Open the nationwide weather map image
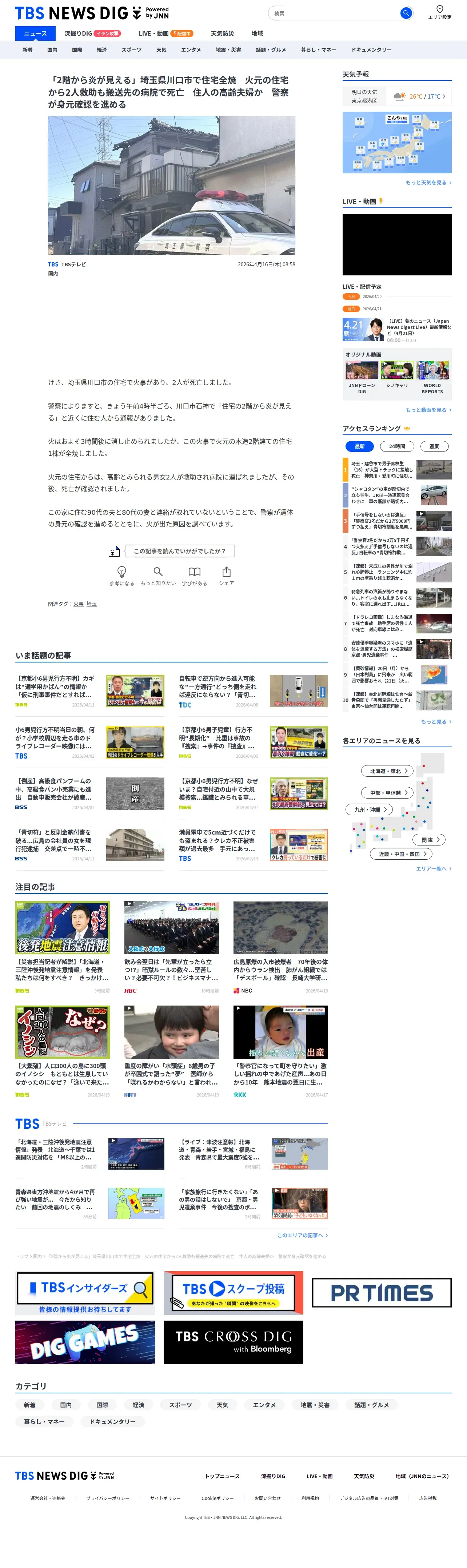The height and width of the screenshot is (1568, 467). point(397,143)
